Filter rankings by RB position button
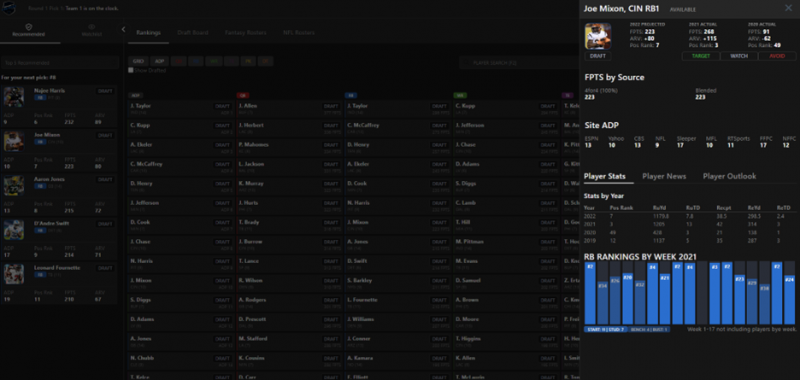Screen dimensions: 800x380 click(196, 61)
